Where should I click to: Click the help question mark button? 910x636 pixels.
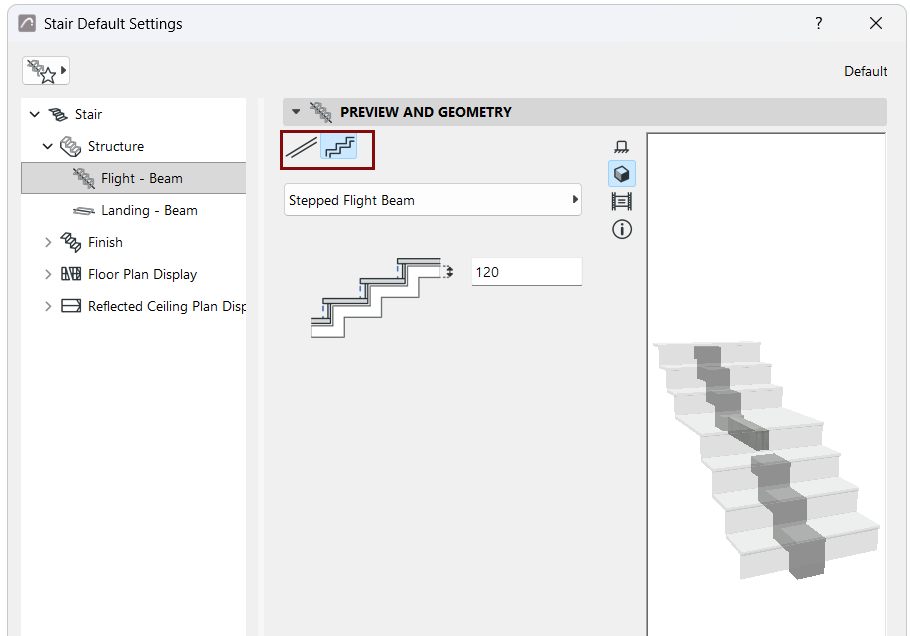(818, 23)
